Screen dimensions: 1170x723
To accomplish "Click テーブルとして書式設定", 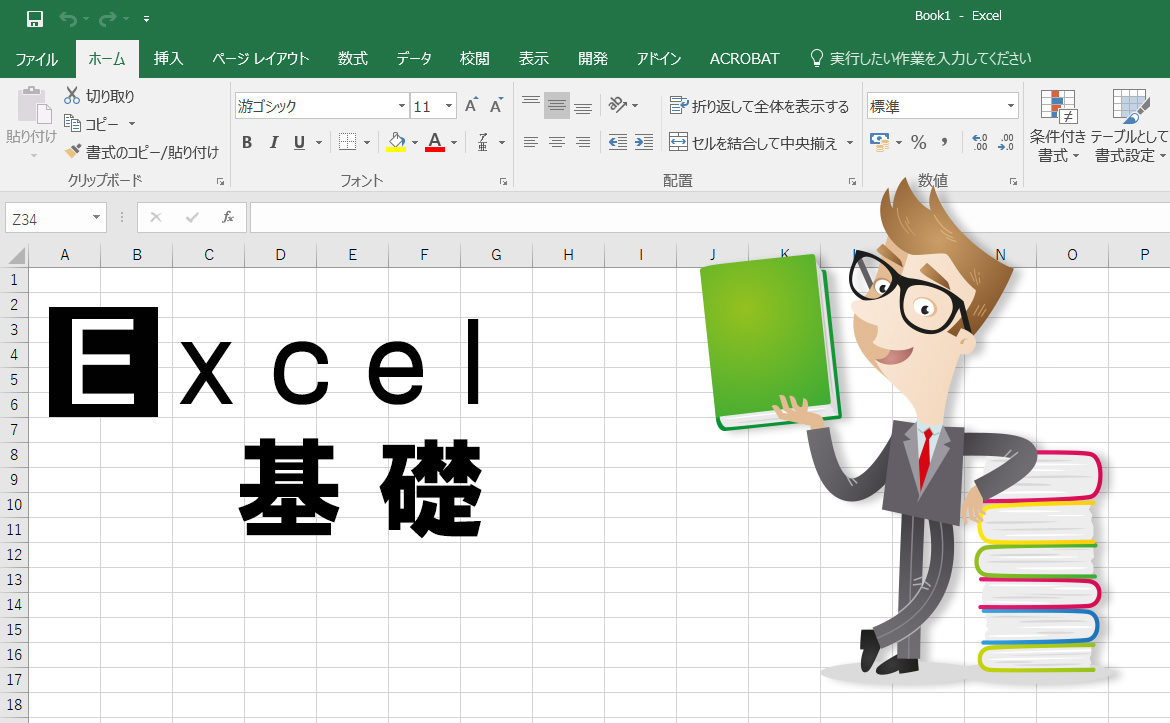I will click(1128, 126).
